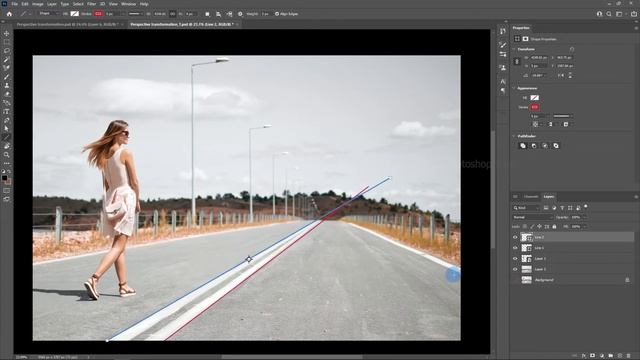Viewport: 640px width, 360px height.
Task: Click the options bar red Stroke swatch
Action: (98, 14)
